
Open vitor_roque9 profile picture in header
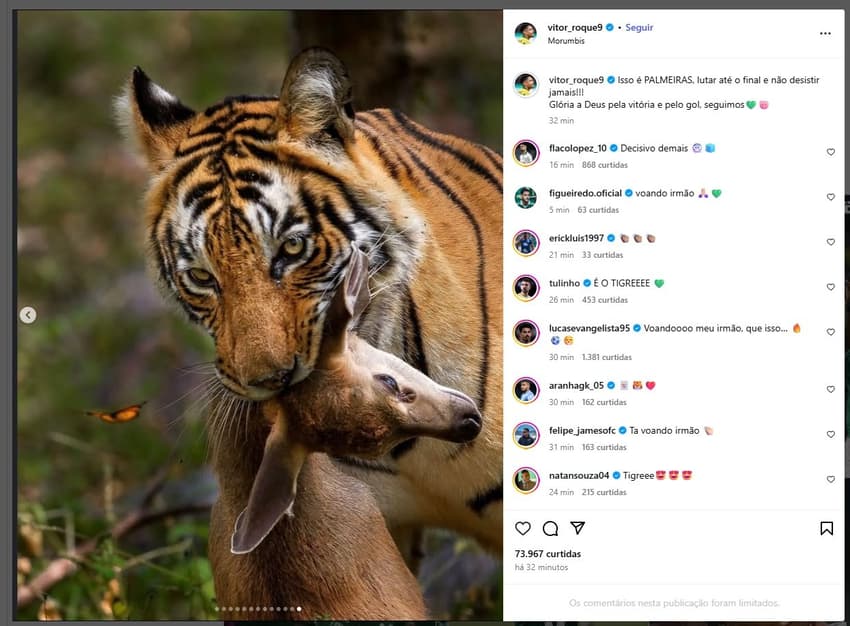526,33
